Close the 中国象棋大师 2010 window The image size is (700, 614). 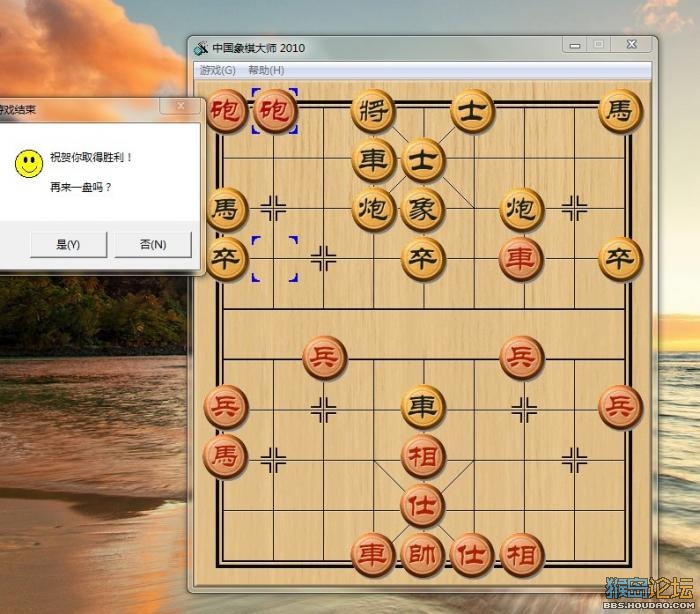coord(631,44)
